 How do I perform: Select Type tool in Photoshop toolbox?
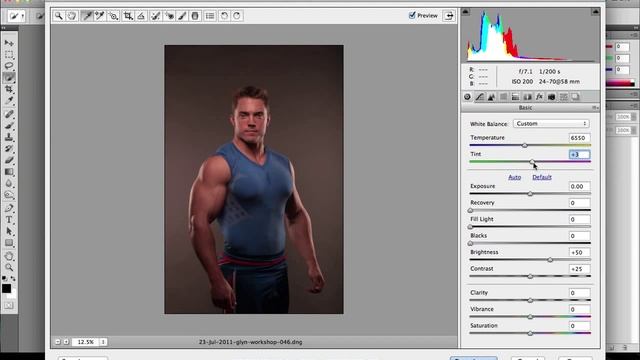(x=9, y=220)
